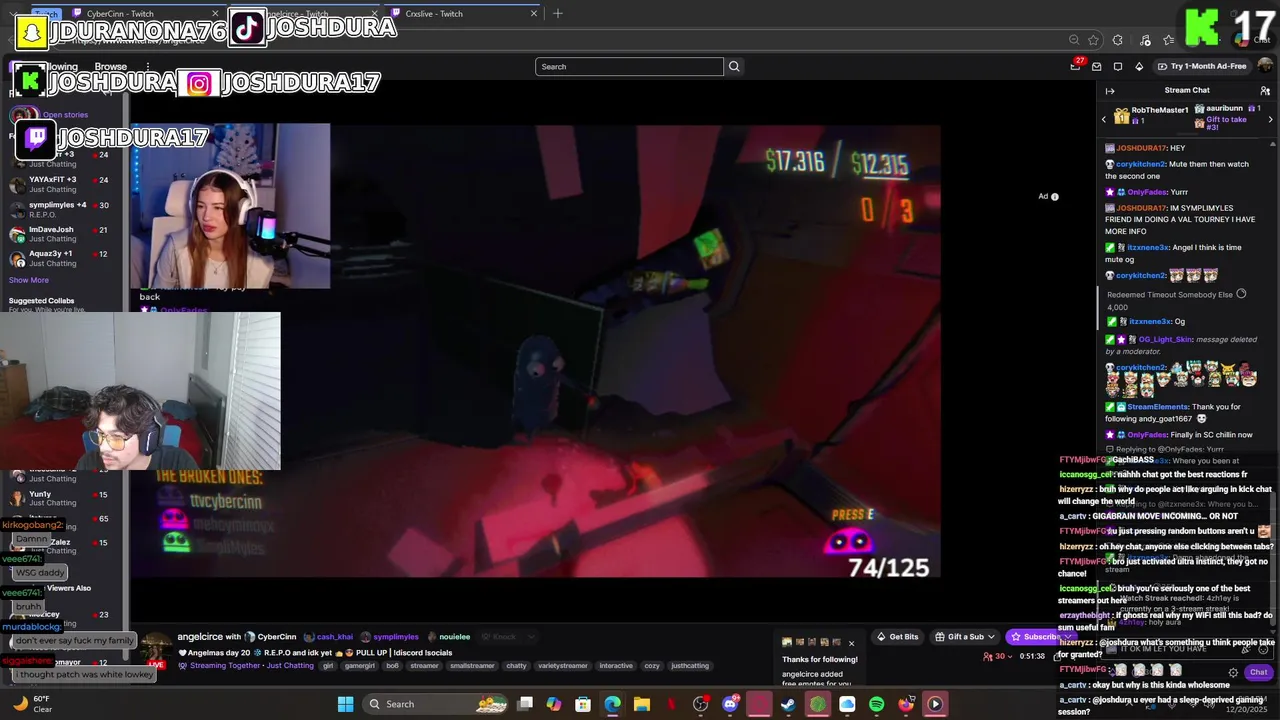Show next gift leaderboard entry arrow

[x=1270, y=119]
